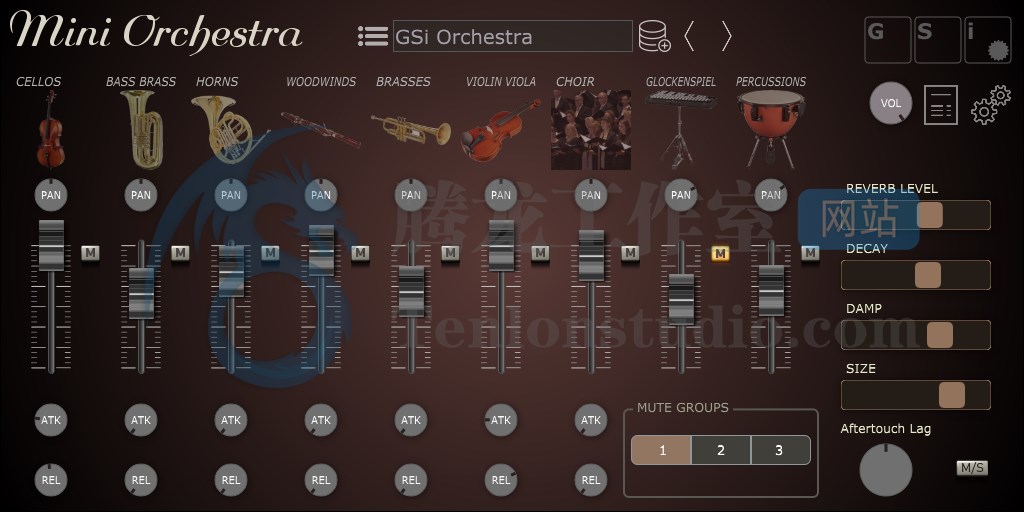The image size is (1024, 512).
Task: Click the Size slider
Action: click(916, 395)
